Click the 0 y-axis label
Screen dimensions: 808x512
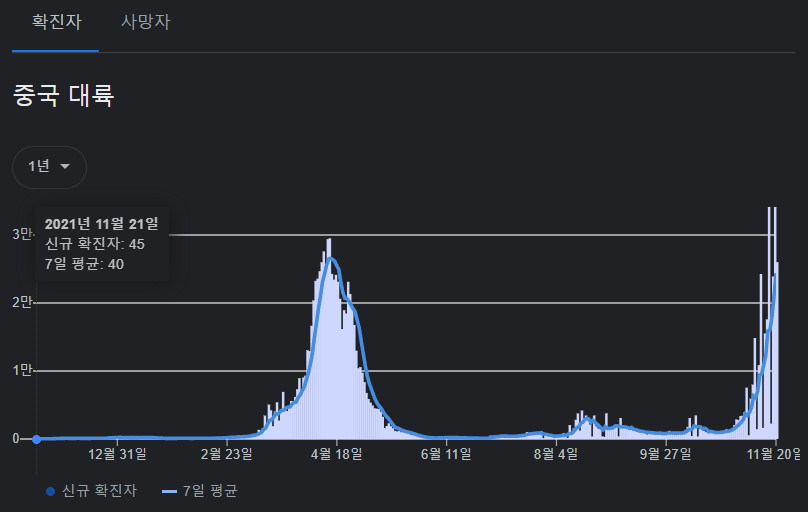point(16,439)
